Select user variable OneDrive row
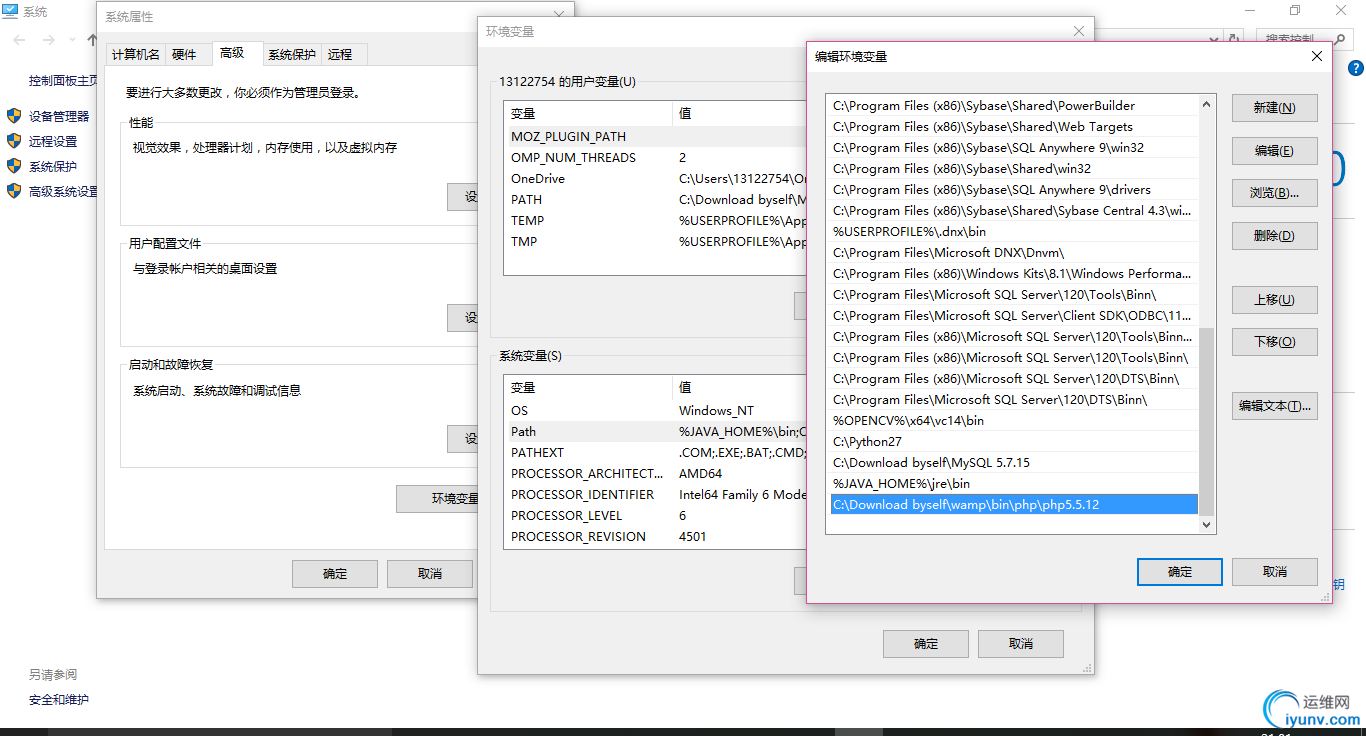 [656, 179]
